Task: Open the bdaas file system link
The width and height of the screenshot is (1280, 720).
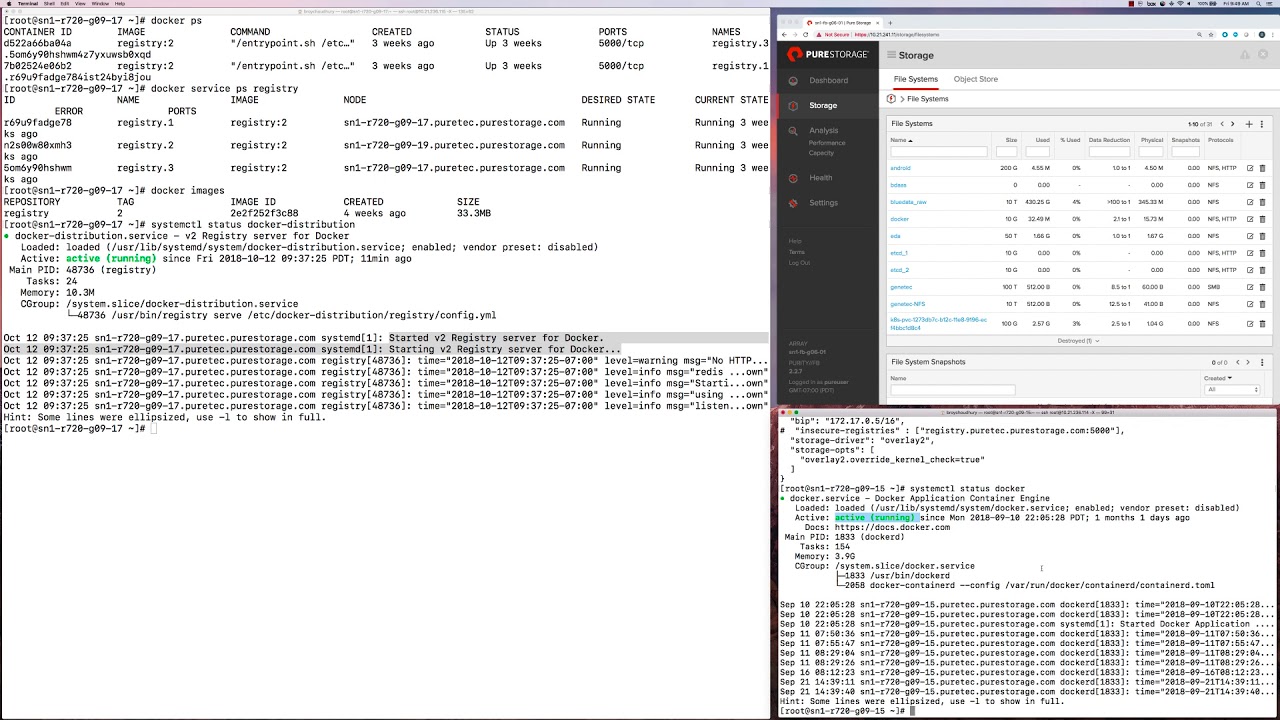Action: click(898, 185)
